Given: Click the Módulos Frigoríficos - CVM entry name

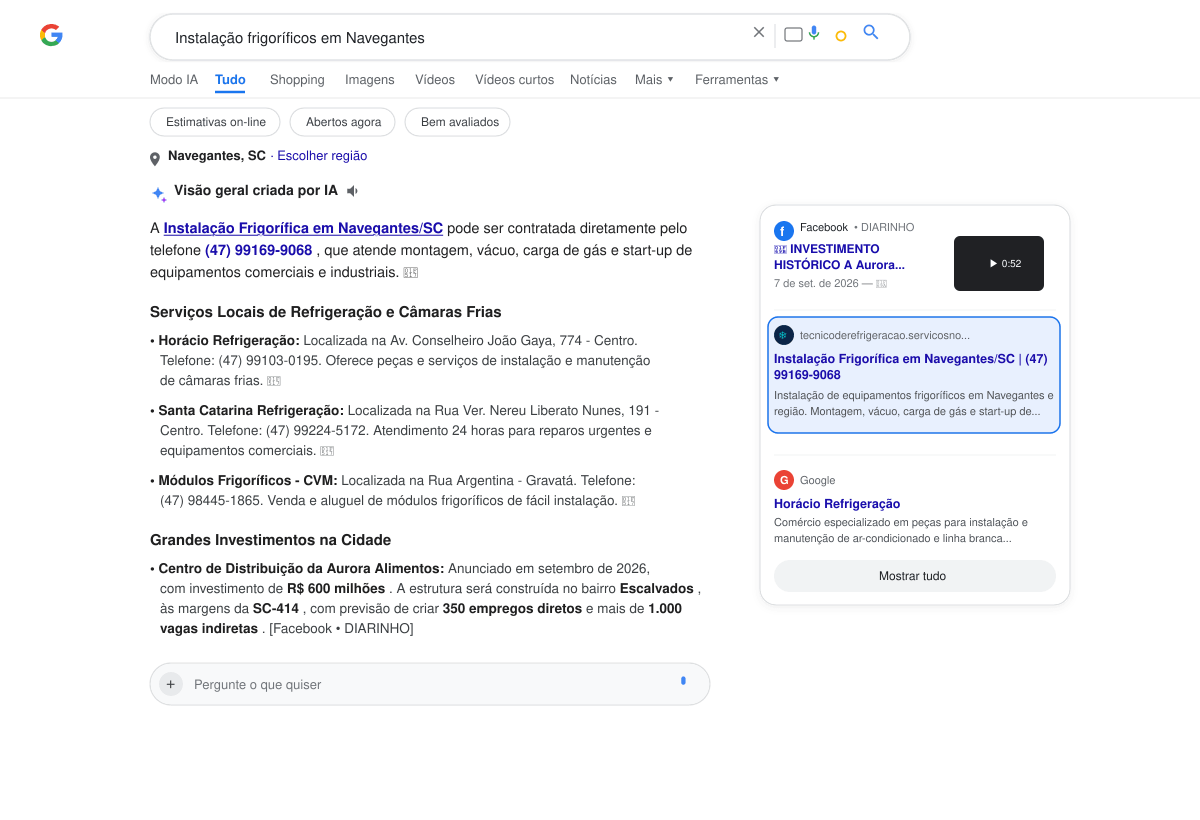Looking at the screenshot, I should pyautogui.click(x=248, y=481).
